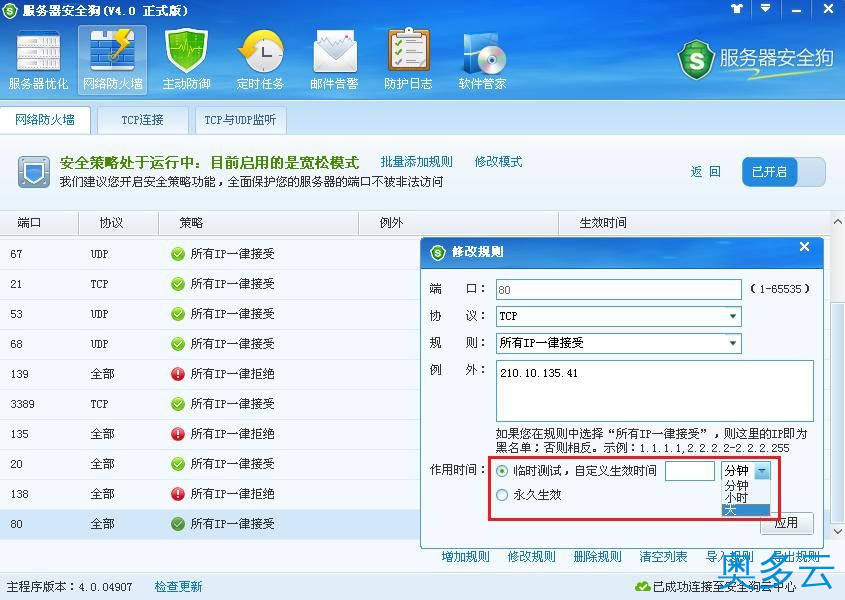Choose 小时 from the unit list
Viewport: 845px width, 600px height.
pos(745,497)
